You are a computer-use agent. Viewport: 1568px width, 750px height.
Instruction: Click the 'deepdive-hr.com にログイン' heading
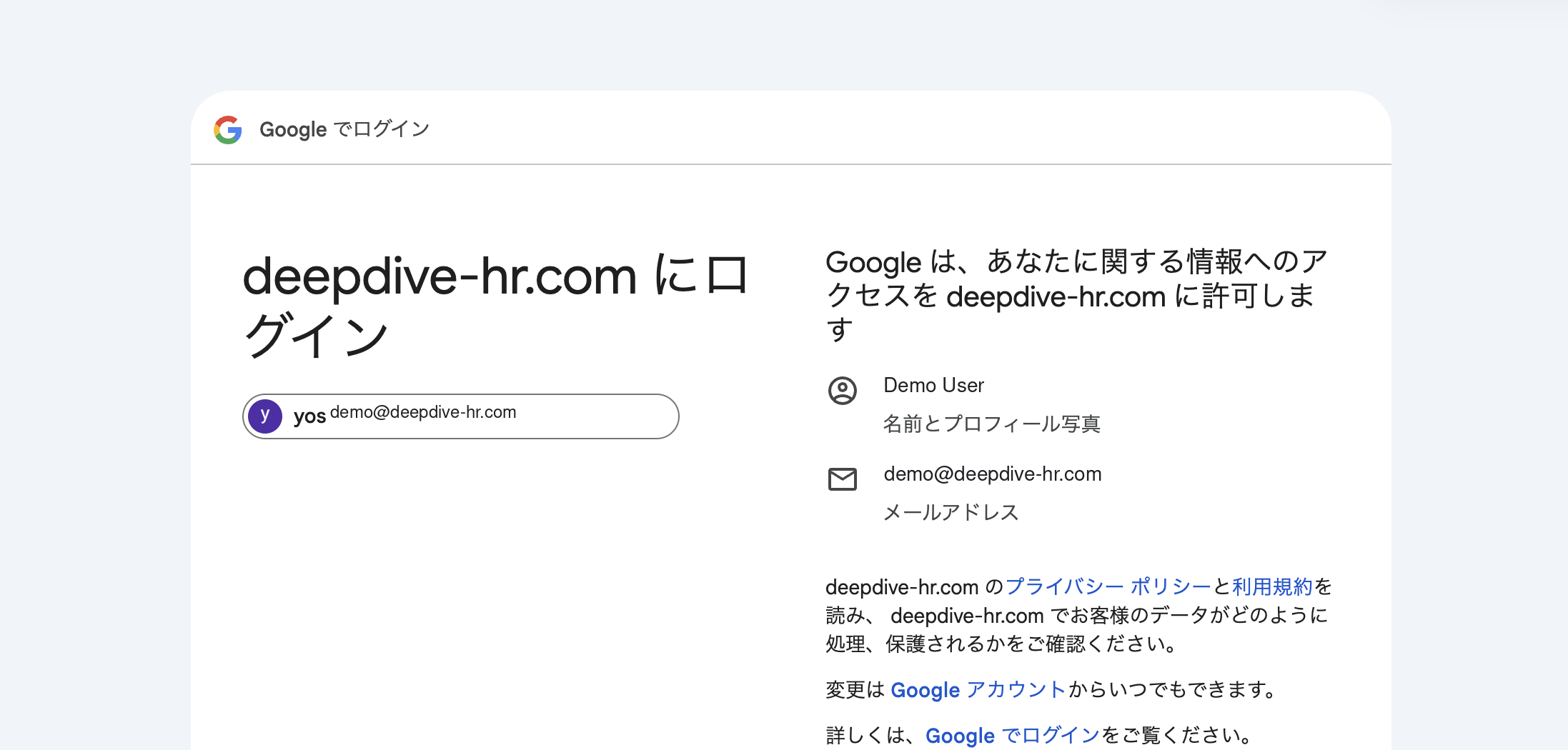[495, 306]
